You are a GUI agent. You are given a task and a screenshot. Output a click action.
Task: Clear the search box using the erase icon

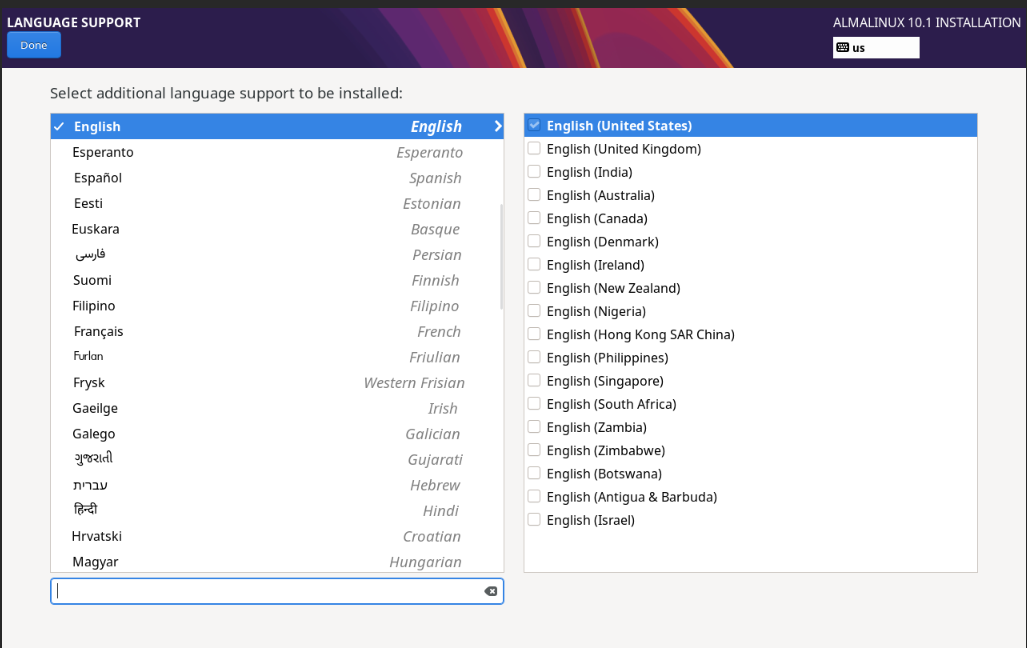pyautogui.click(x=490, y=591)
